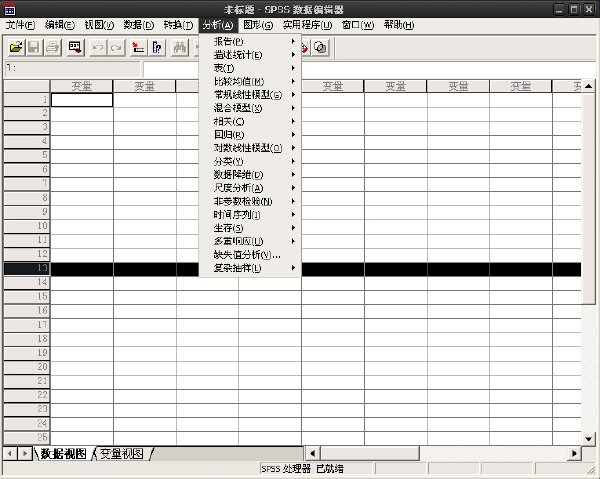Expand the 表(T) submenu

[x=250, y=68]
